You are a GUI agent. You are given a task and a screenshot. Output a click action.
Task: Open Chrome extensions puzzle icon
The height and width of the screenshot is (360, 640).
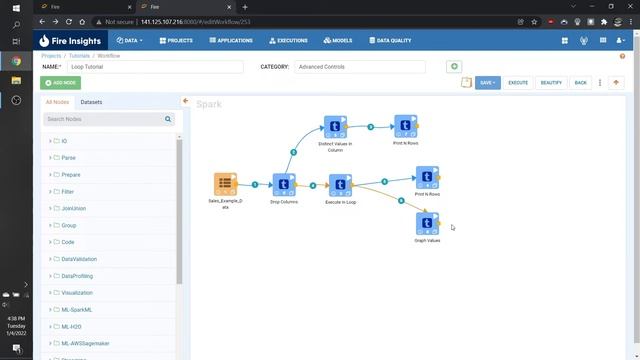click(604, 22)
